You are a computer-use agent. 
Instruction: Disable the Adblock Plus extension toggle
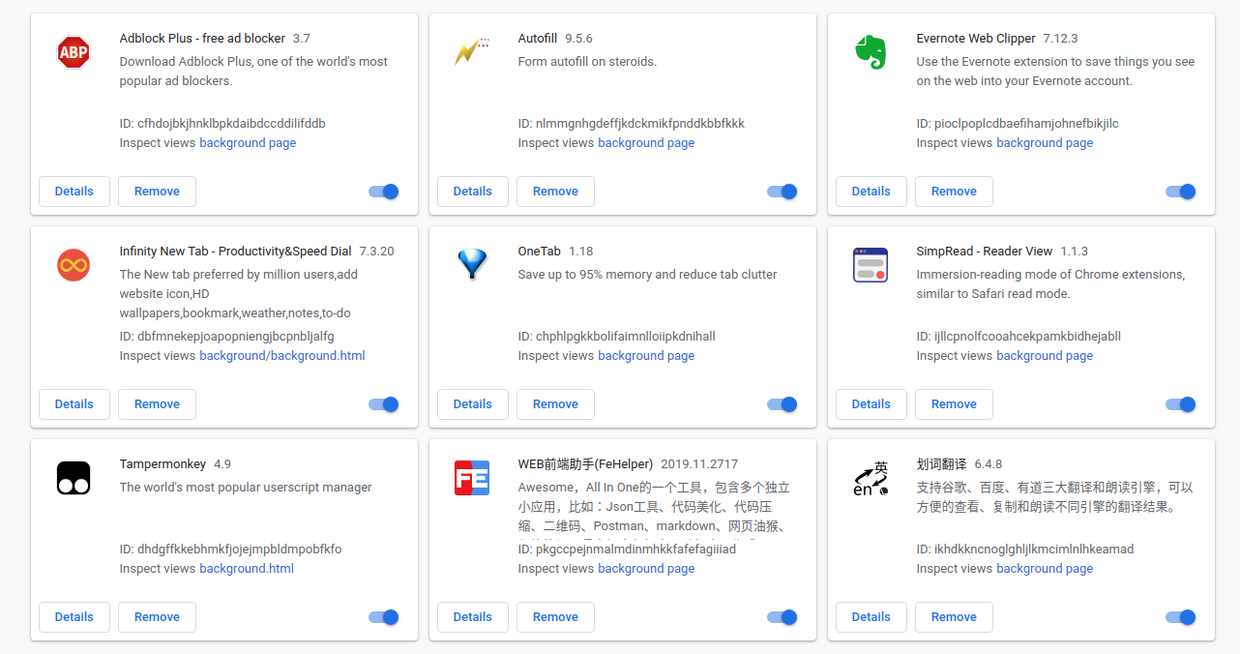pos(384,191)
